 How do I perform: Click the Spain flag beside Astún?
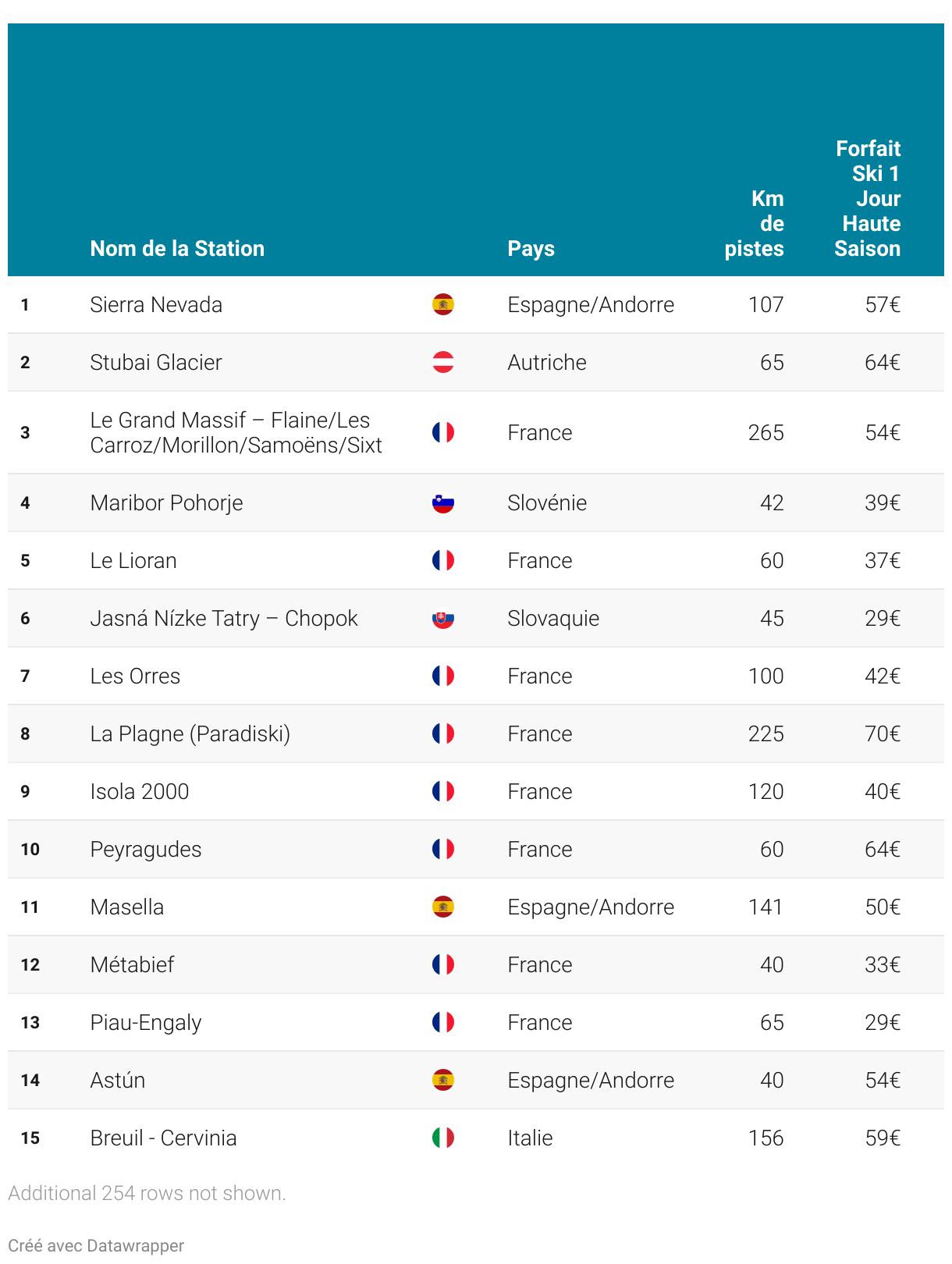pos(443,1080)
